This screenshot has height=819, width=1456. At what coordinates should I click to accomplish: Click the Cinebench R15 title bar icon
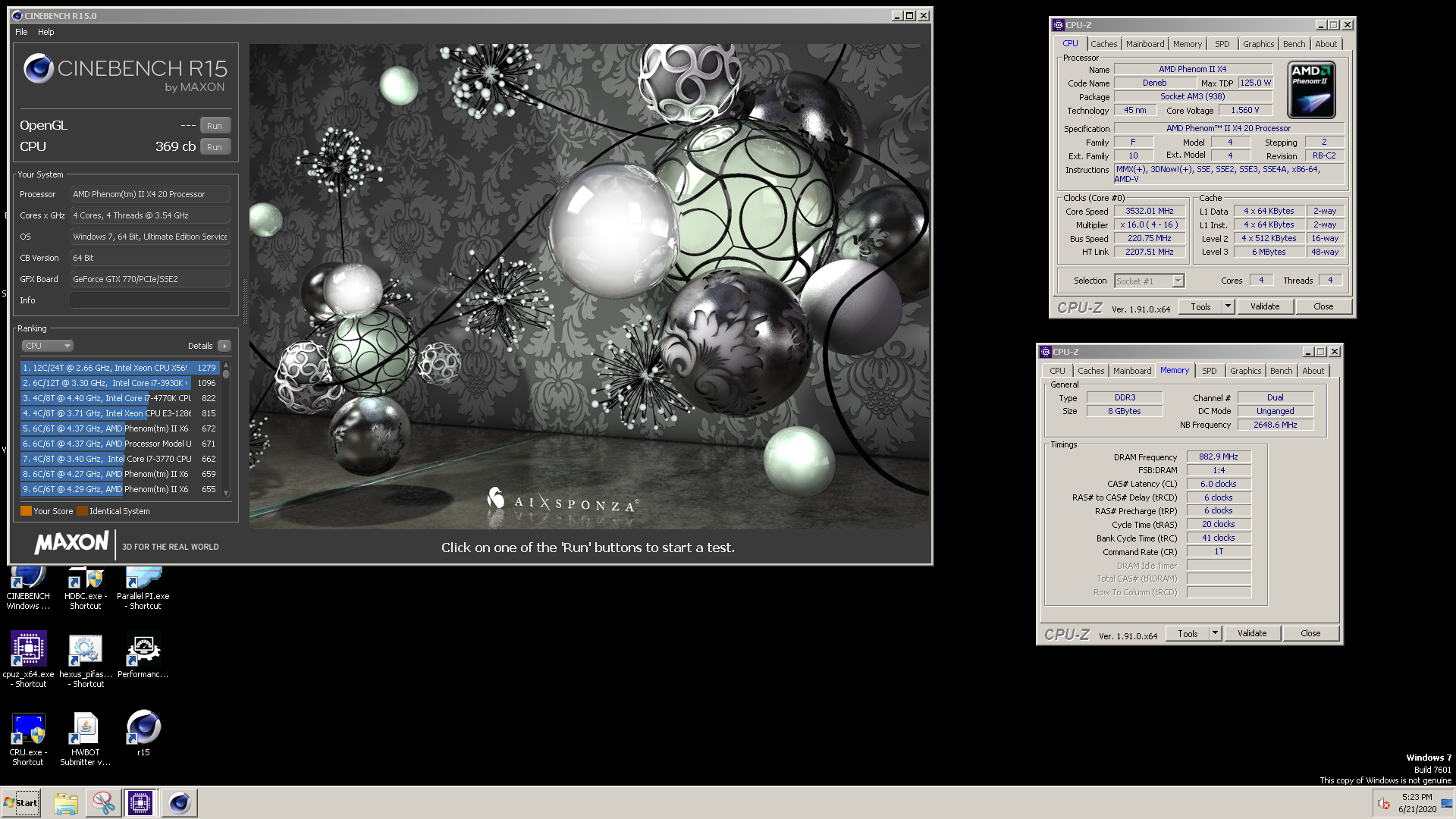click(17, 15)
